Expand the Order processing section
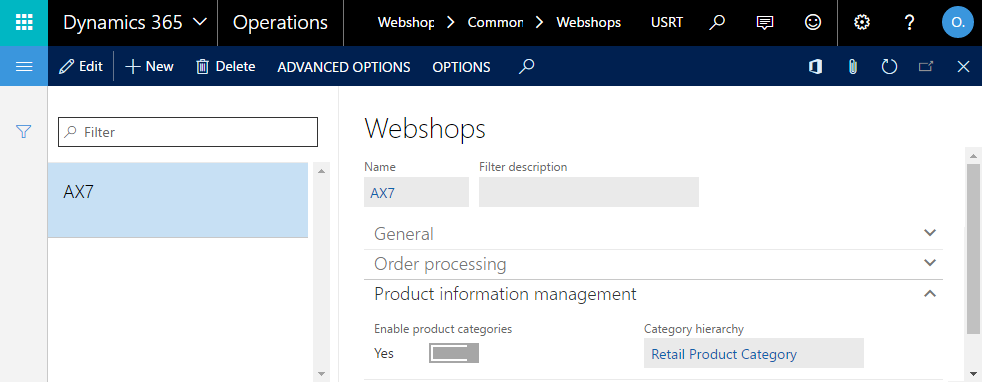 tap(653, 264)
